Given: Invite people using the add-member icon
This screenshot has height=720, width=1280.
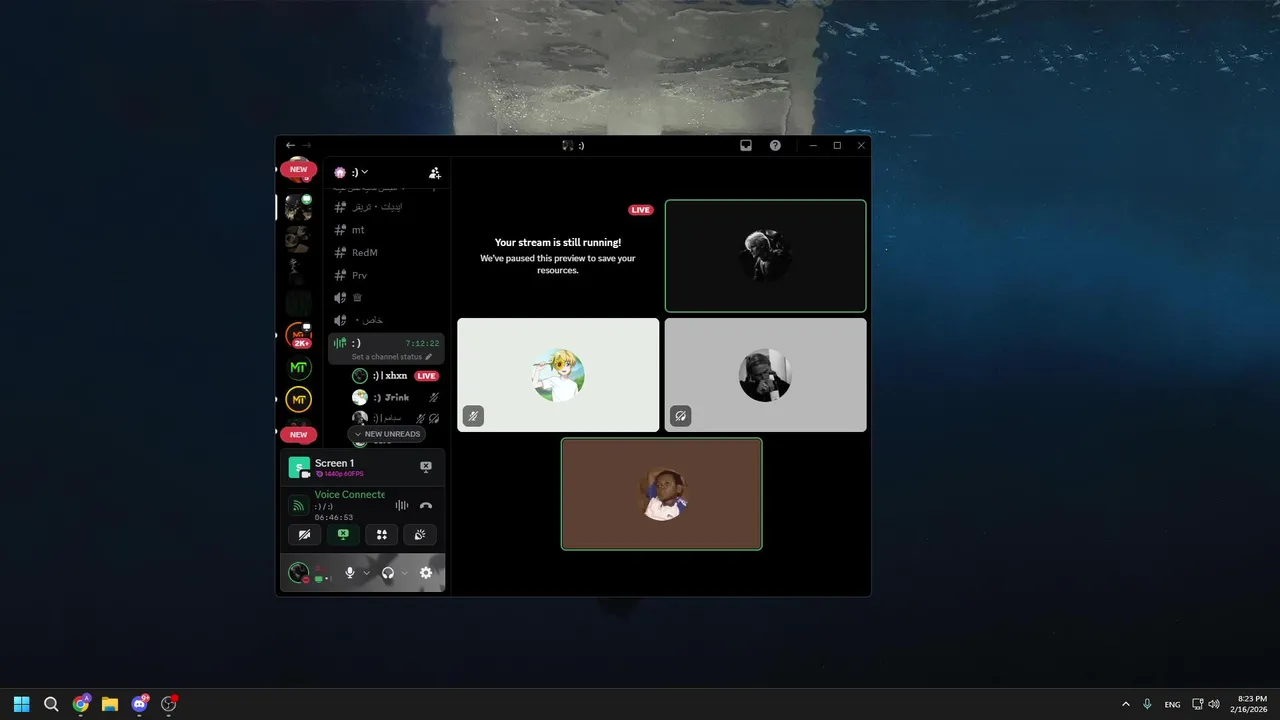Looking at the screenshot, I should [434, 172].
